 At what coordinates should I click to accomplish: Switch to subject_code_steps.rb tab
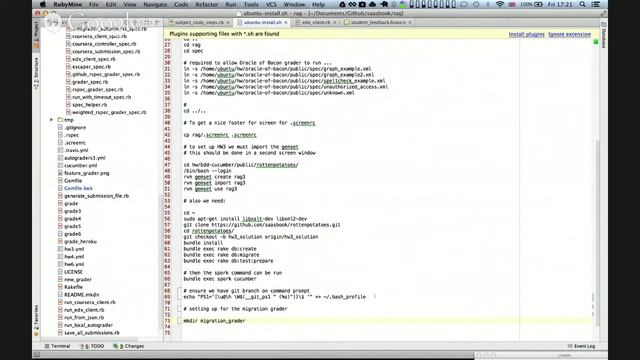199,22
